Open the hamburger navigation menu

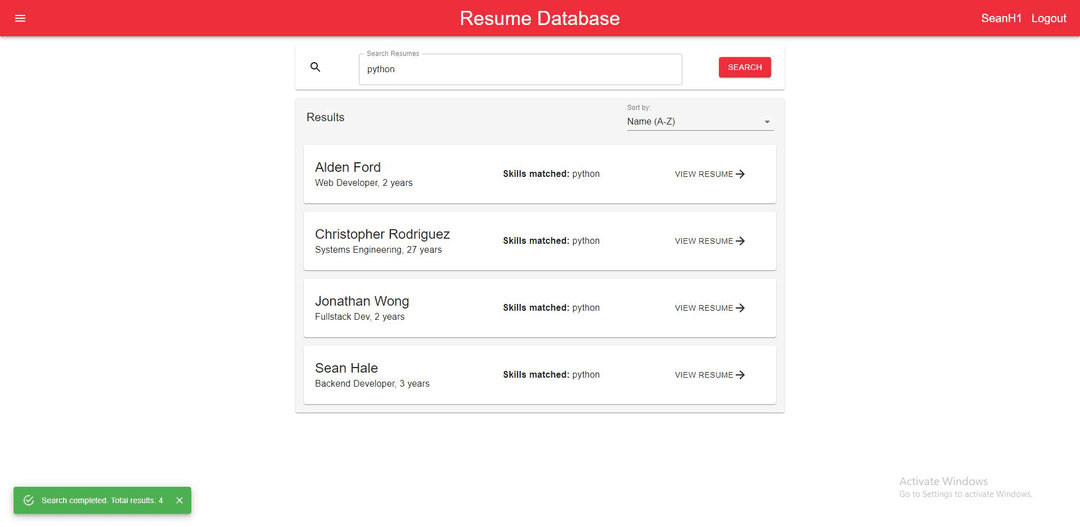coord(20,18)
